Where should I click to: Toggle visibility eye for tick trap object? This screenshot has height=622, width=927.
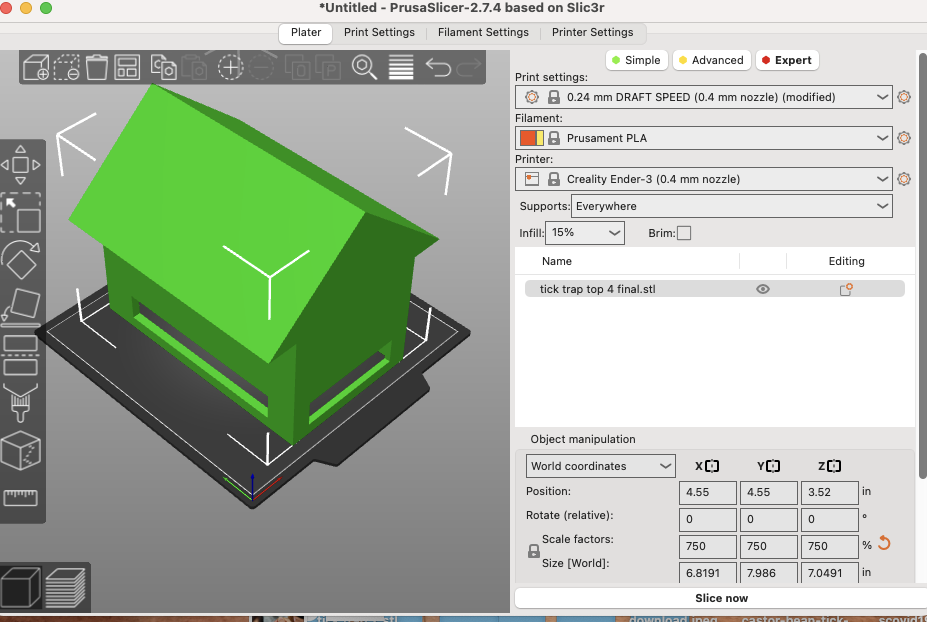(763, 289)
